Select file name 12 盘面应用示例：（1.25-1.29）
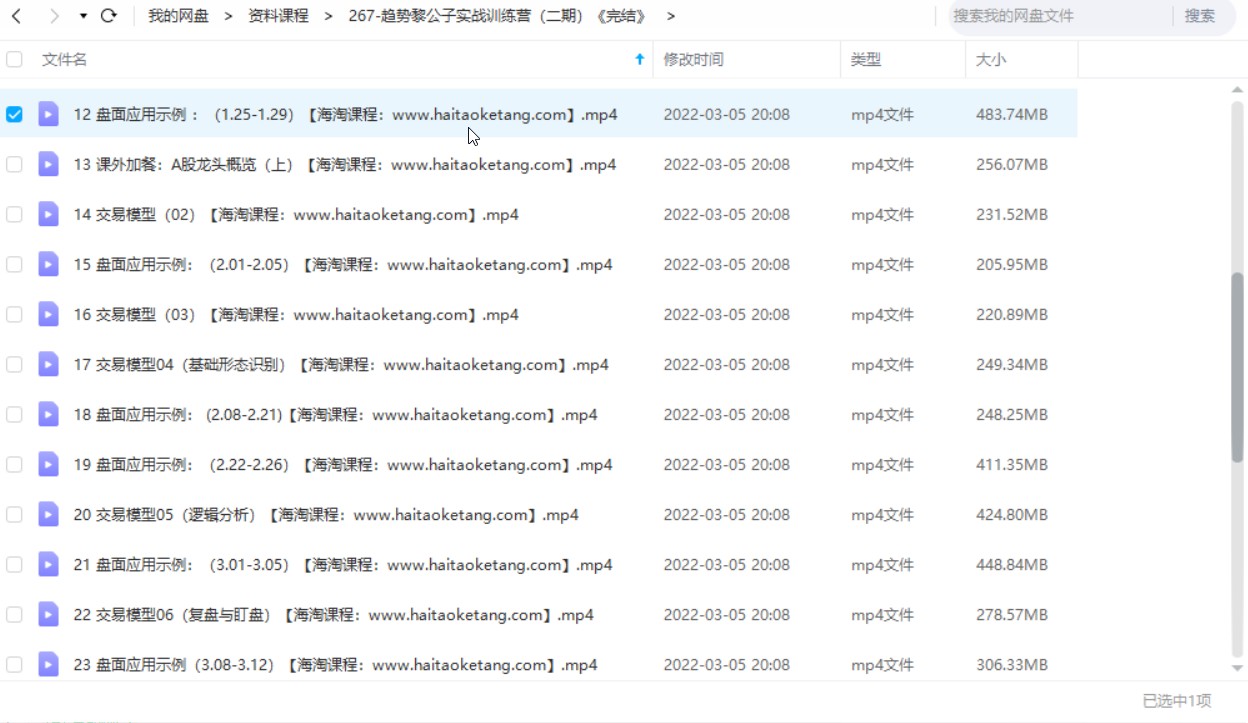The width and height of the screenshot is (1248, 723). point(345,114)
